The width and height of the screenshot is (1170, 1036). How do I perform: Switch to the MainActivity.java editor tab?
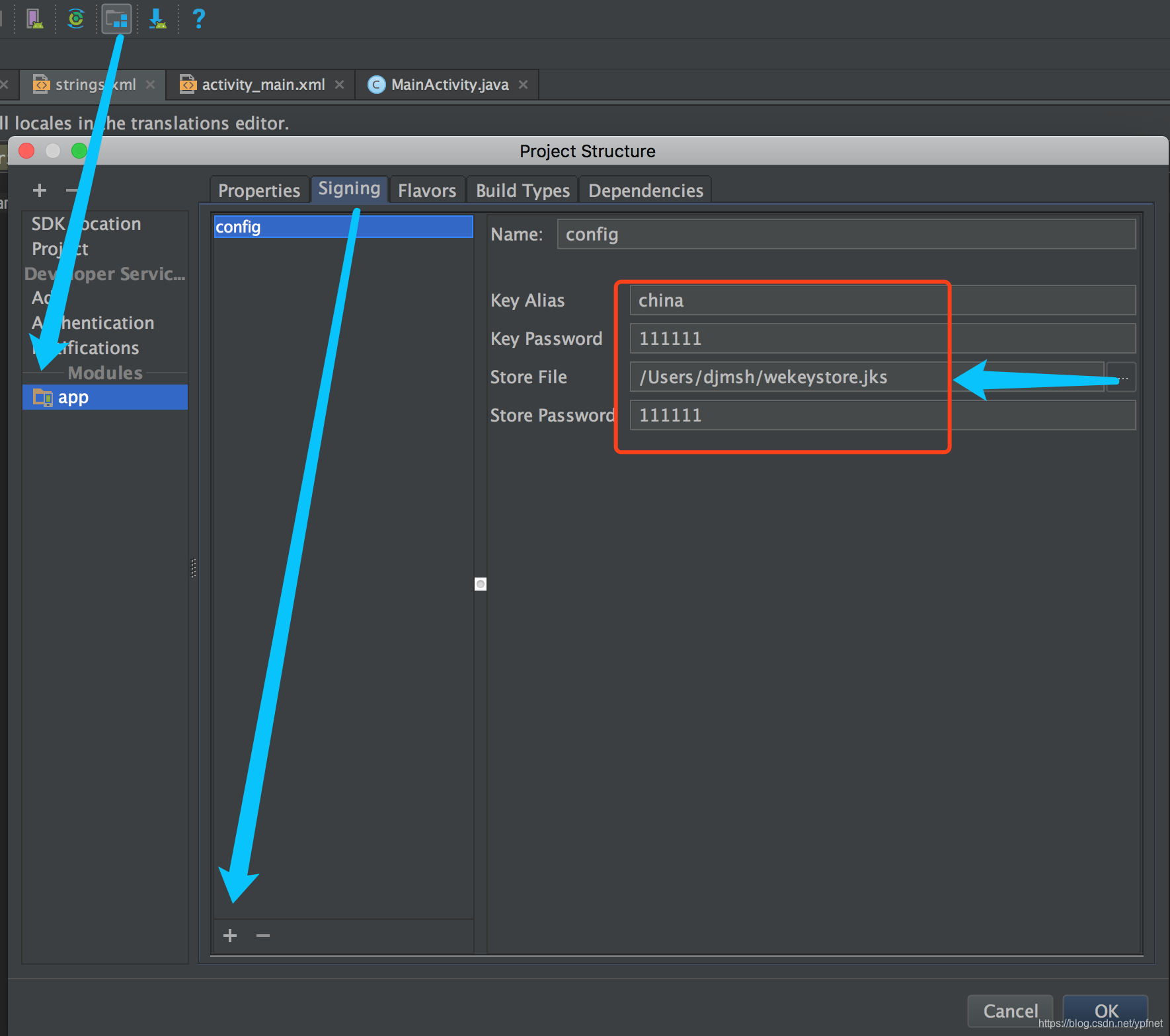448,85
